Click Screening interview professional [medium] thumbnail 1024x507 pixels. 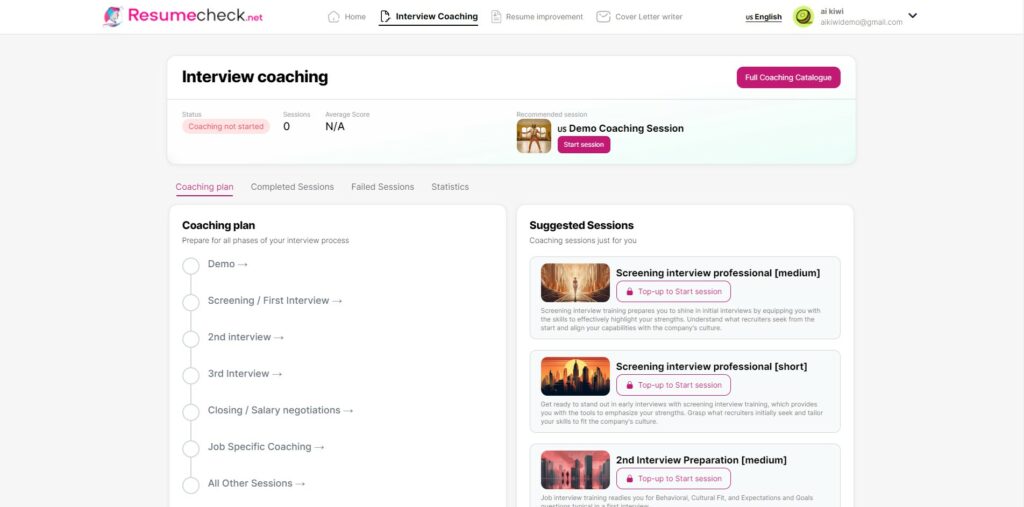(x=575, y=282)
